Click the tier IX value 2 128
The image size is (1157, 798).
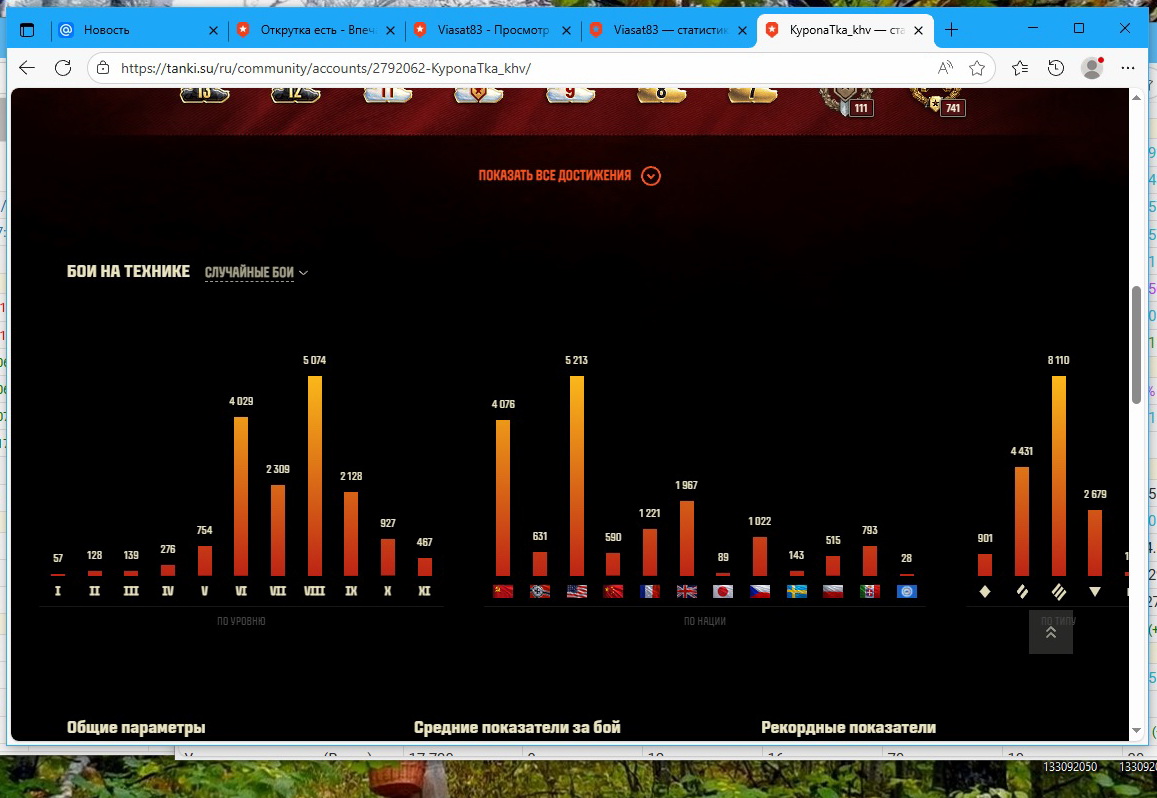point(351,476)
